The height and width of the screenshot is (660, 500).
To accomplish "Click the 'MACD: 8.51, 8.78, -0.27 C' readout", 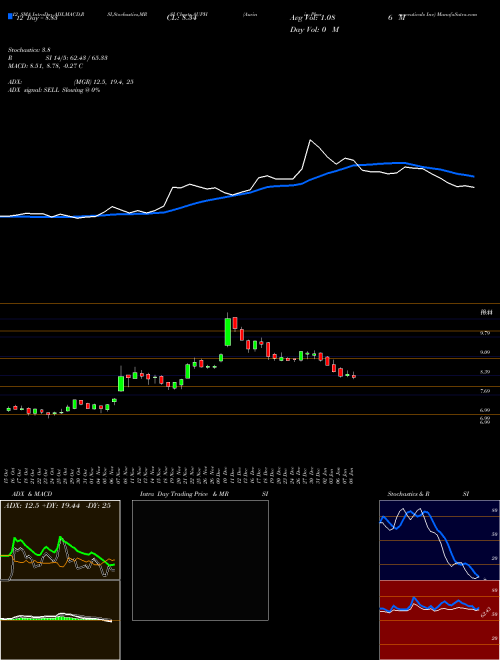I will click(x=45, y=66).
